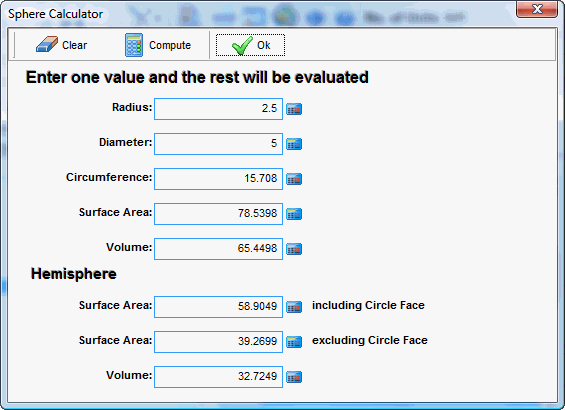
Task: Open calculator icon next to Circumference field
Action: 294,179
